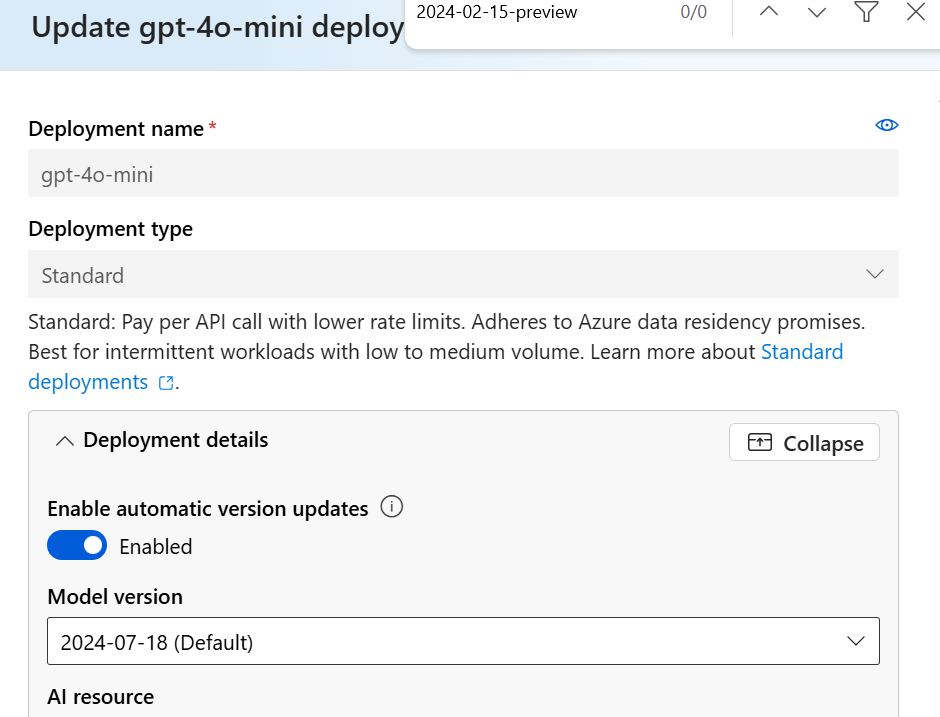Click the icon inside the Collapse button
The height and width of the screenshot is (717, 940).
tap(760, 443)
